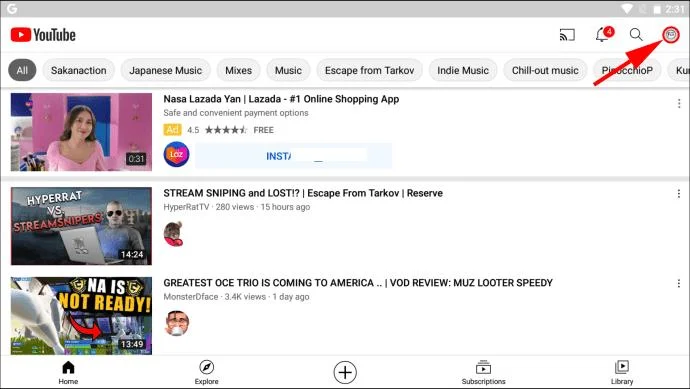
Task: Click 'HyperRatTV · 280 views · 15 hours ago' text
Action: click(x=237, y=207)
